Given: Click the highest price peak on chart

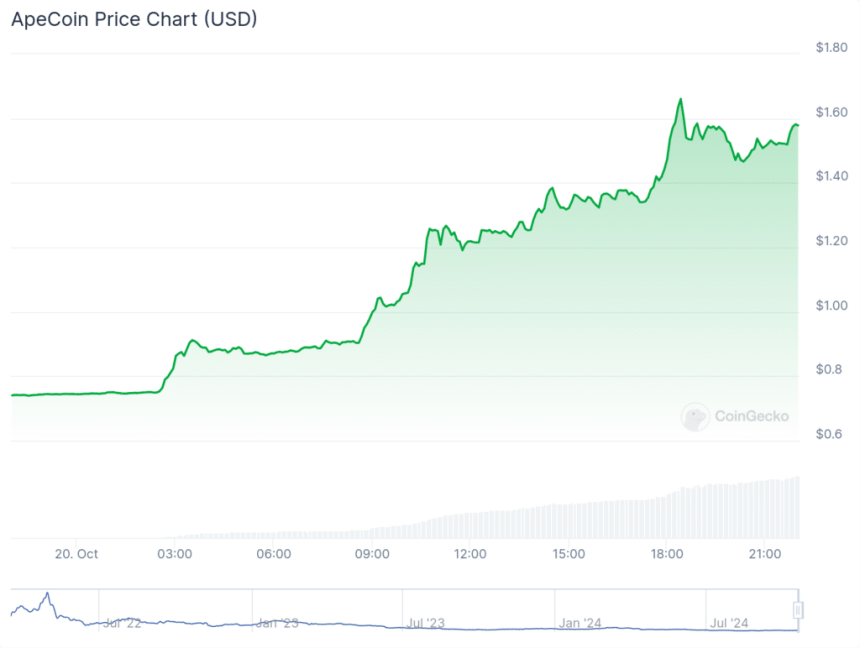Looking at the screenshot, I should click(681, 99).
